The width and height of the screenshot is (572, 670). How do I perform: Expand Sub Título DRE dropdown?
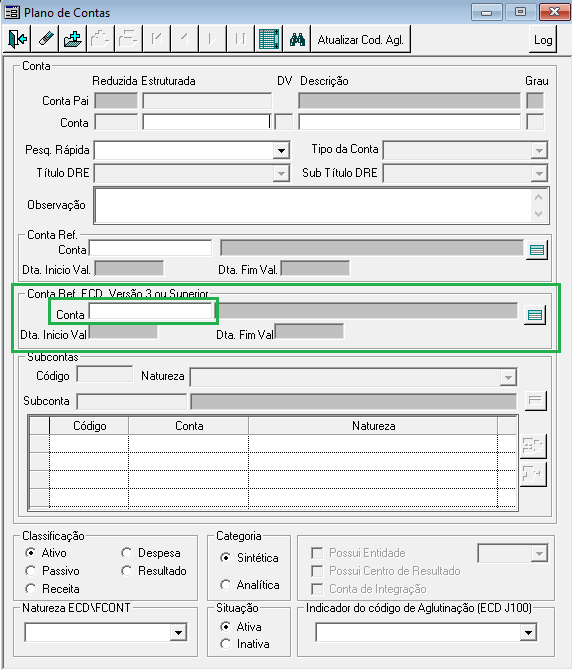[x=539, y=173]
